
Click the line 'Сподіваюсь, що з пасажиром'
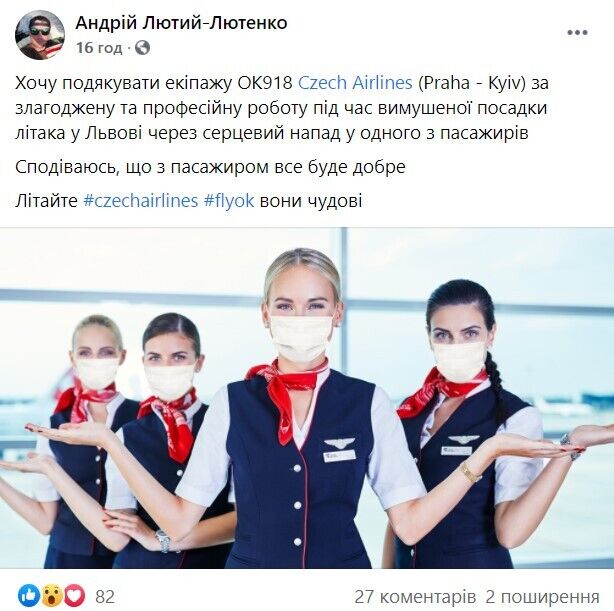click(210, 167)
